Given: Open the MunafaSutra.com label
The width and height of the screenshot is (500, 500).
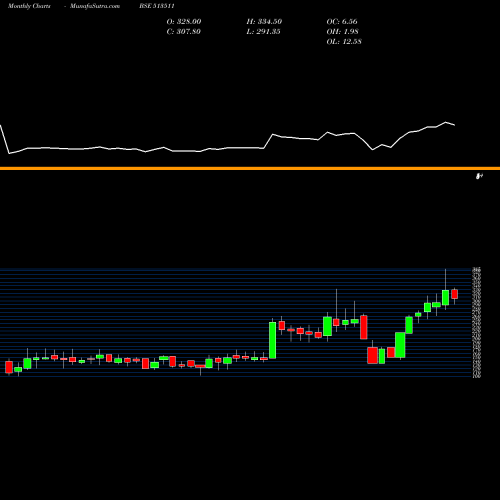Looking at the screenshot, I should (x=95, y=6).
